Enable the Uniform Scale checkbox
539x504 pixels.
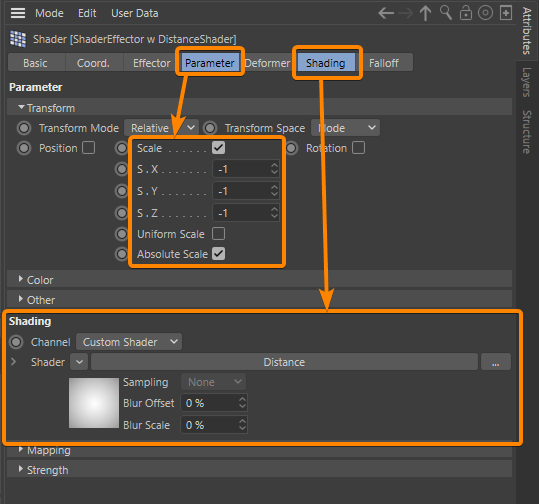[219, 234]
